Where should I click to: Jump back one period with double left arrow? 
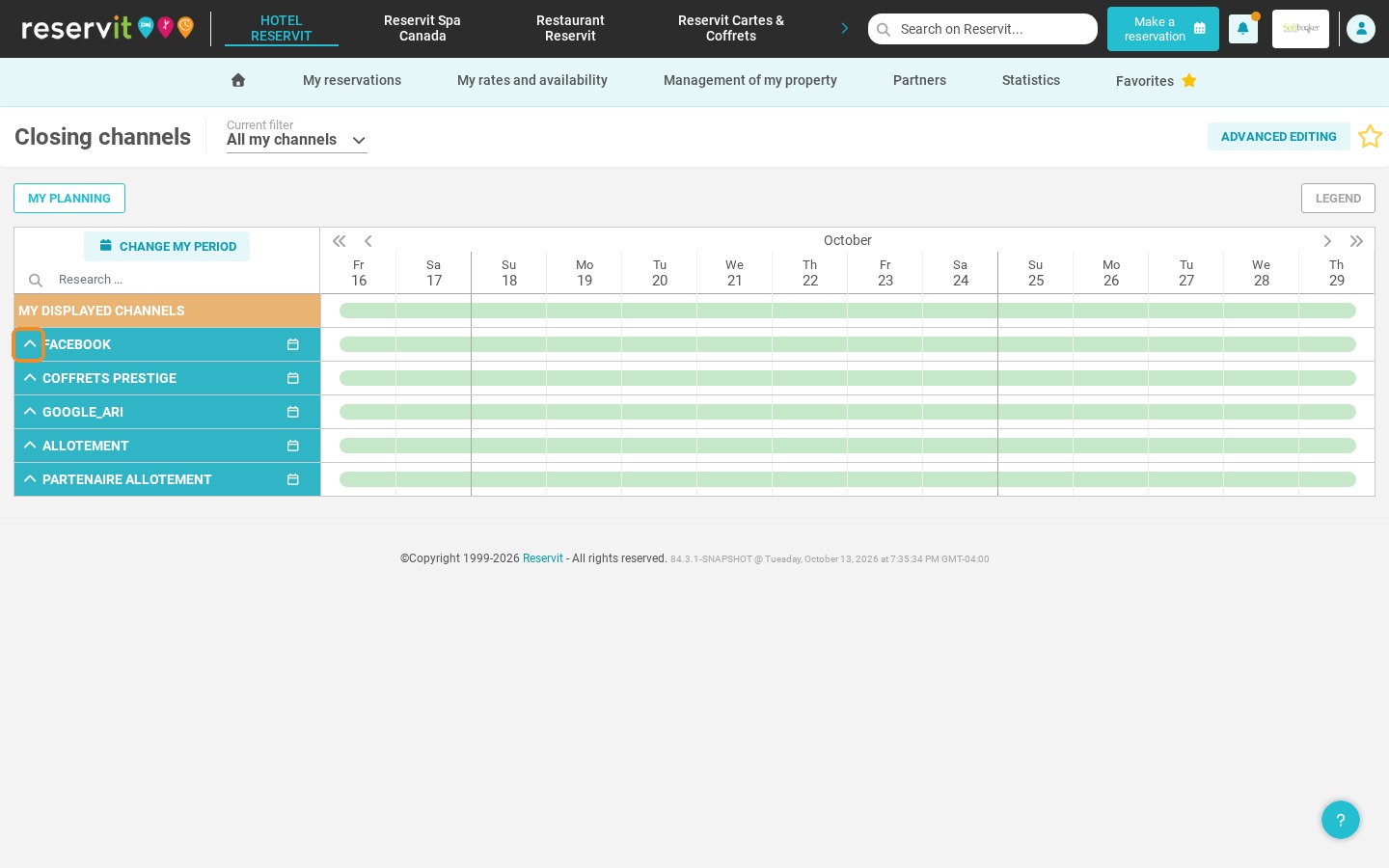(340, 241)
